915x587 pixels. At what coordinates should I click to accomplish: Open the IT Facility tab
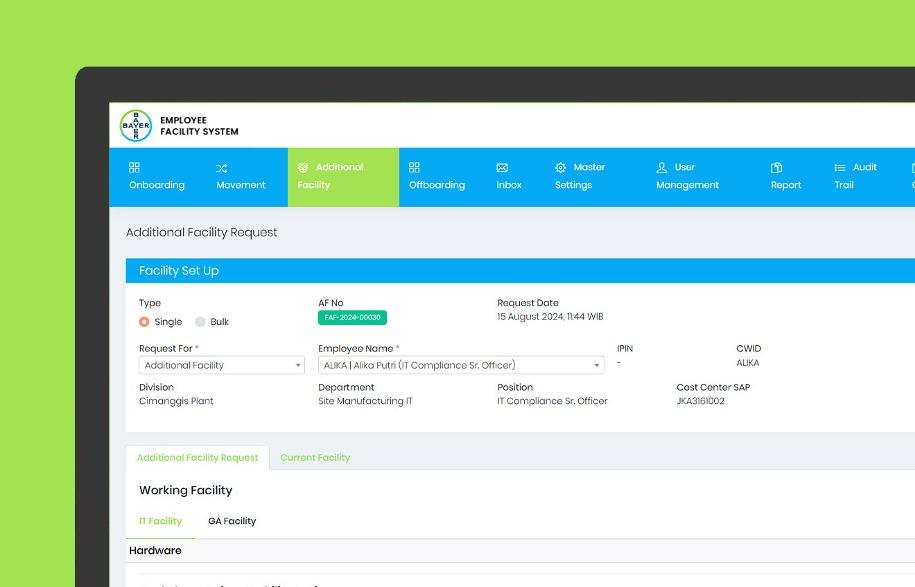tap(160, 521)
